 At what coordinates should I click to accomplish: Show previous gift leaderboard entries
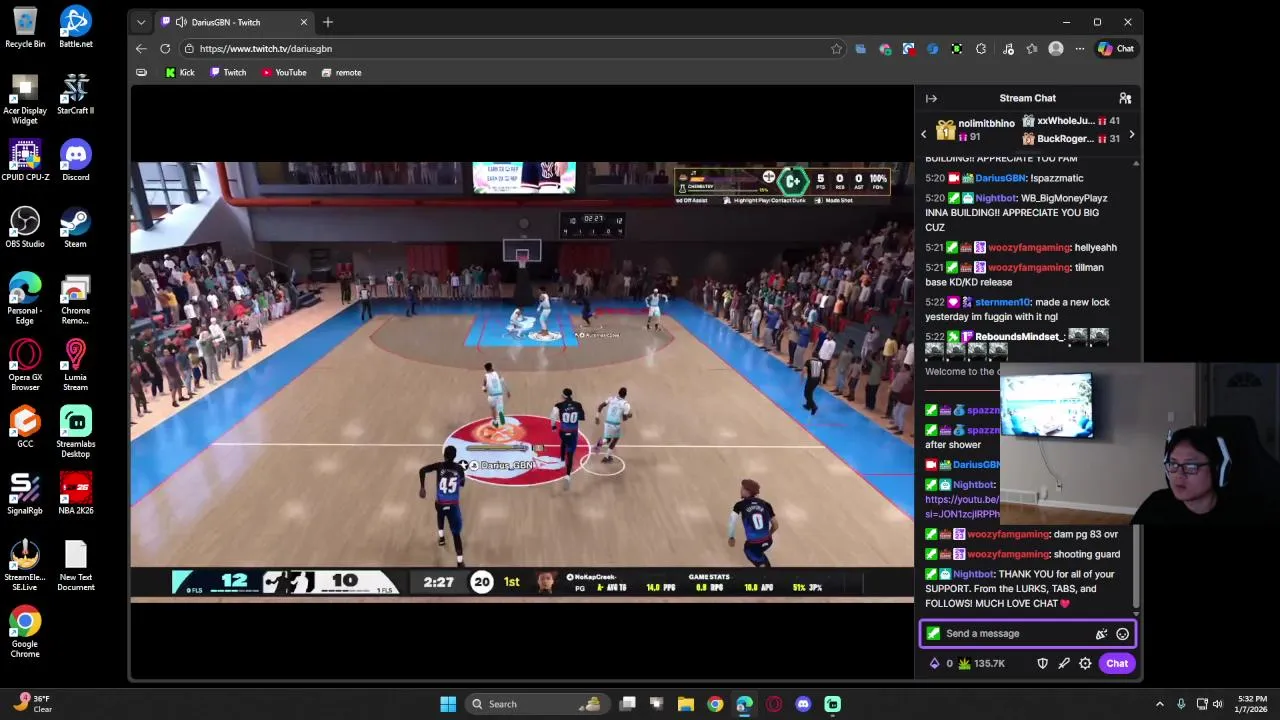pos(924,134)
